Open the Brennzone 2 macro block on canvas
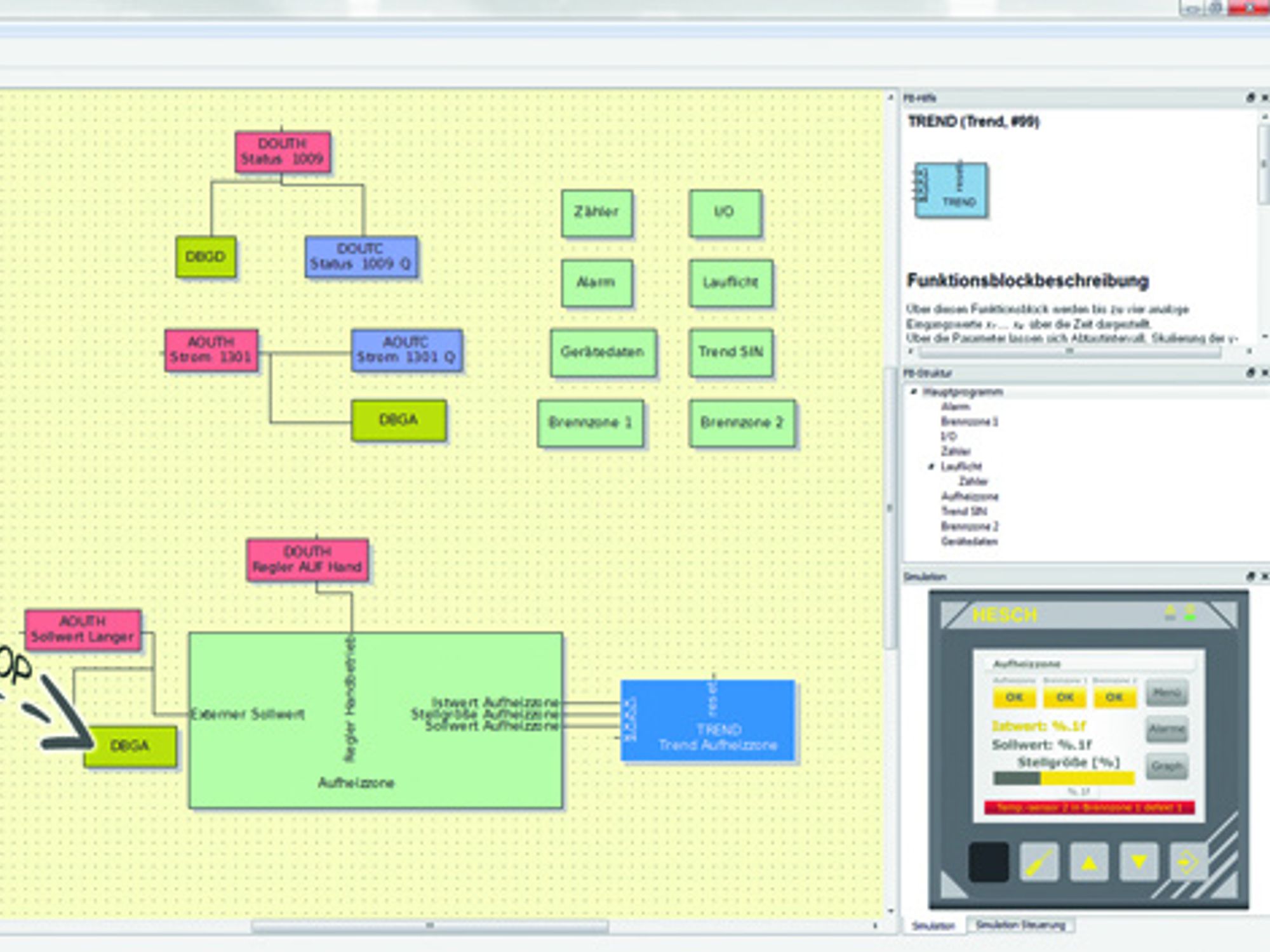Screen dimensions: 1270x952 742,423
